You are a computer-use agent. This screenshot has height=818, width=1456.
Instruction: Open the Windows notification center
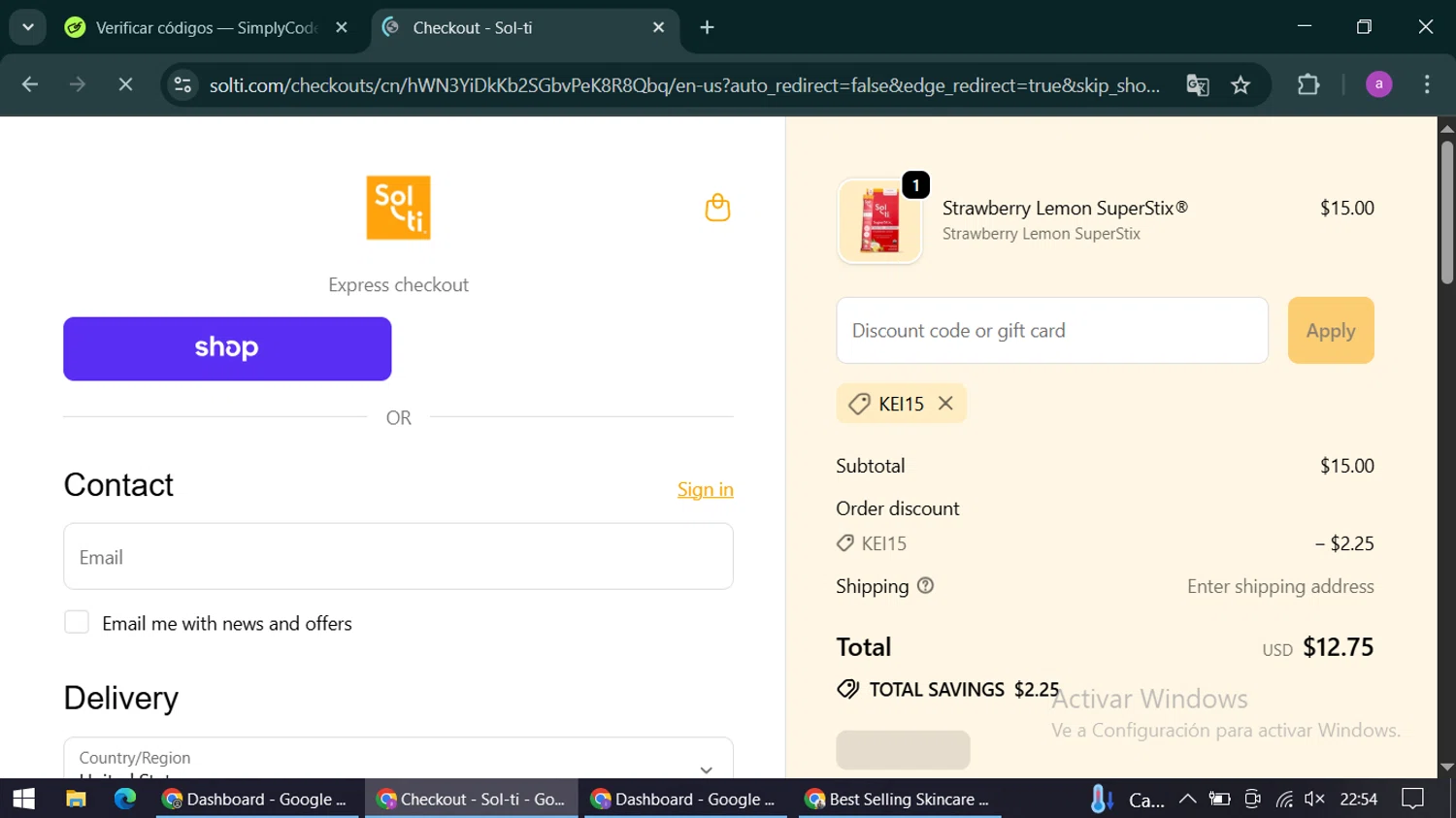click(1413, 799)
